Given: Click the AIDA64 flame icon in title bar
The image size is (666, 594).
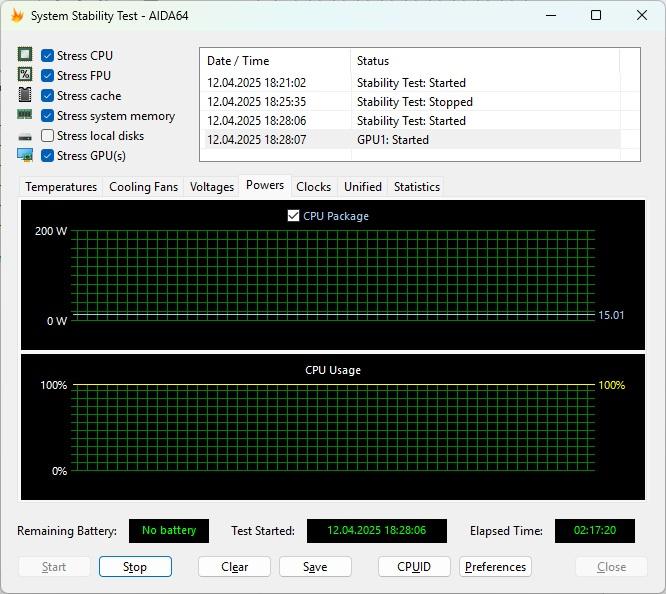Looking at the screenshot, I should [17, 16].
